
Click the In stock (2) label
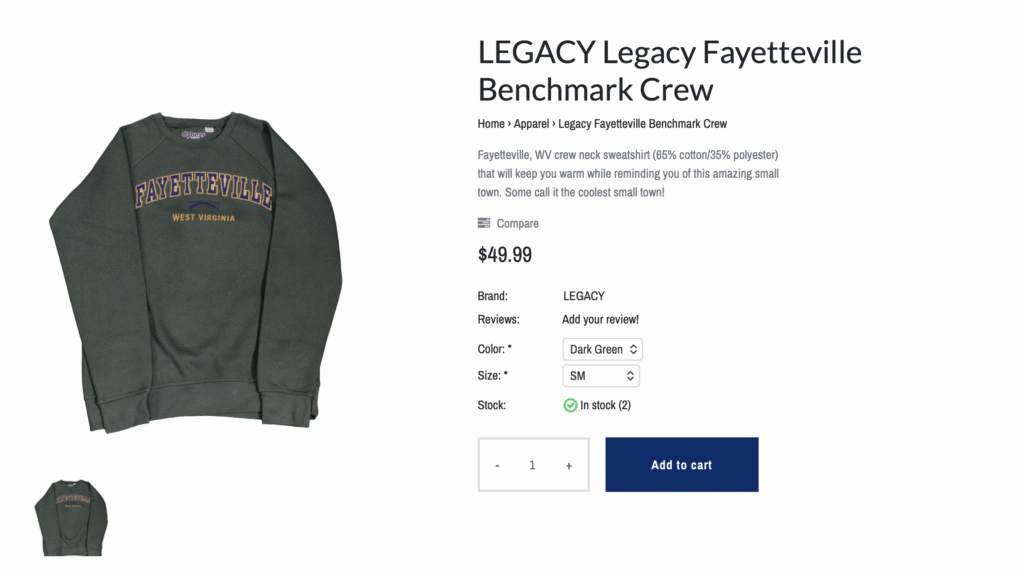point(605,405)
